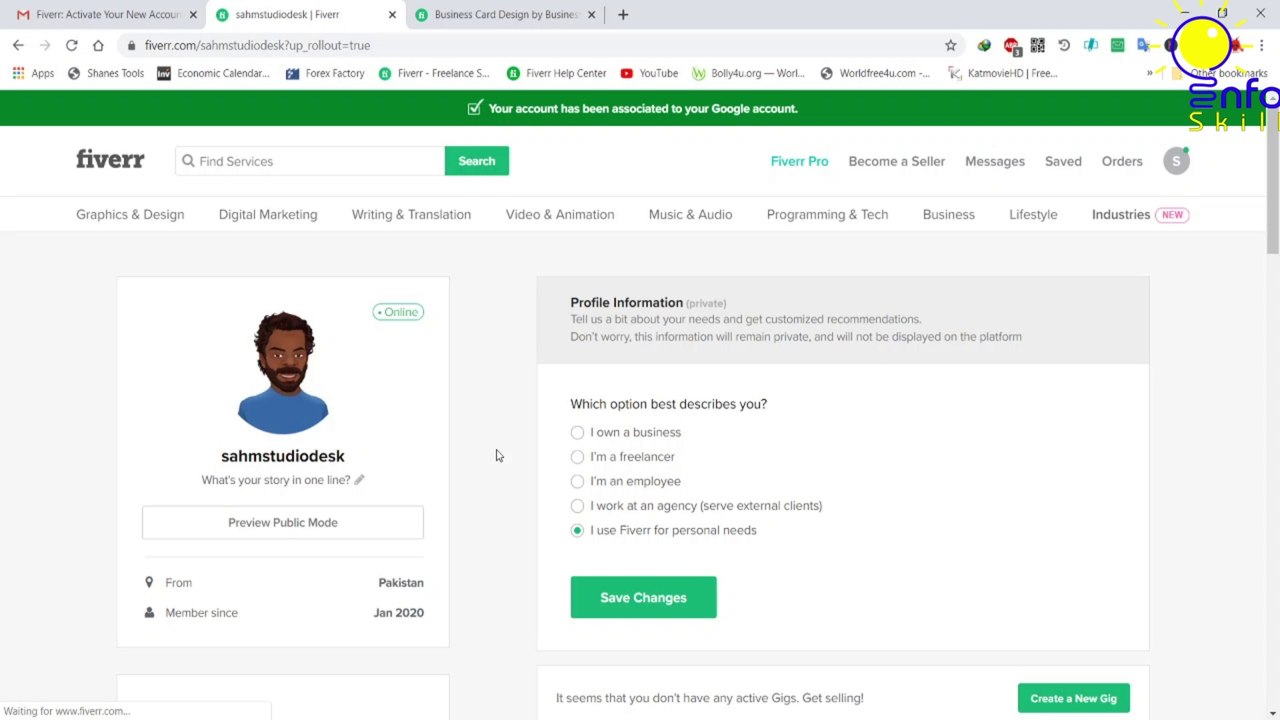Click the browser address bar URL
This screenshot has height=720, width=1280.
pyautogui.click(x=257, y=45)
